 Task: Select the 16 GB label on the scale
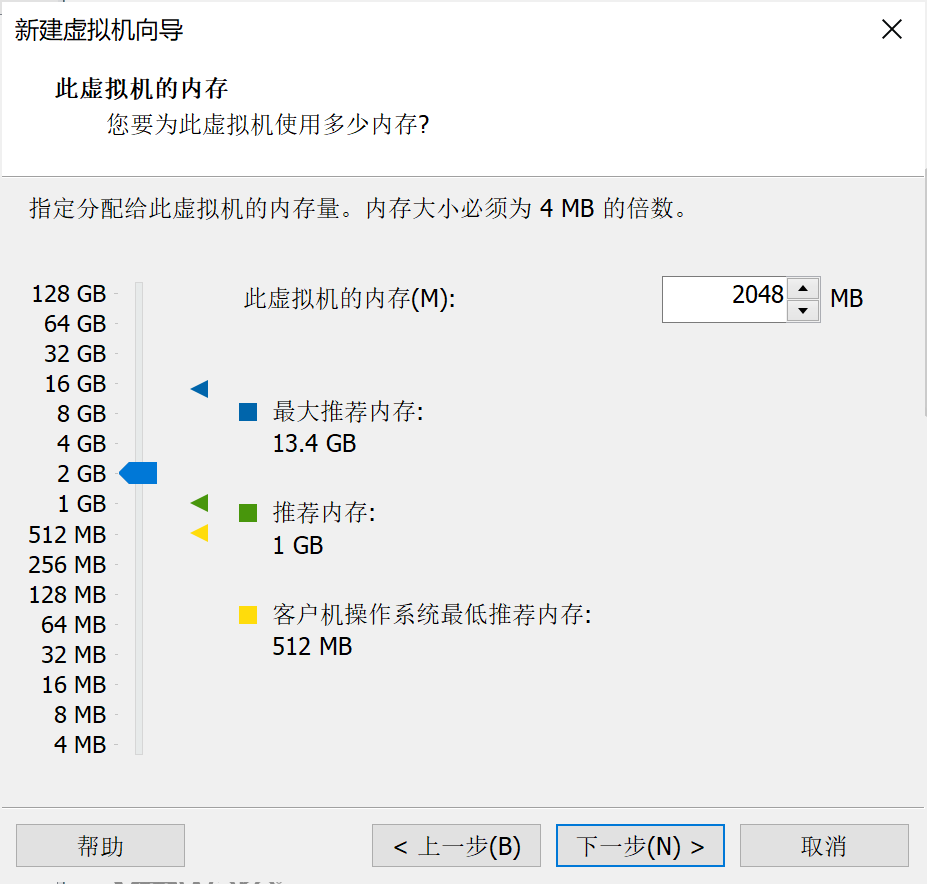pos(75,384)
